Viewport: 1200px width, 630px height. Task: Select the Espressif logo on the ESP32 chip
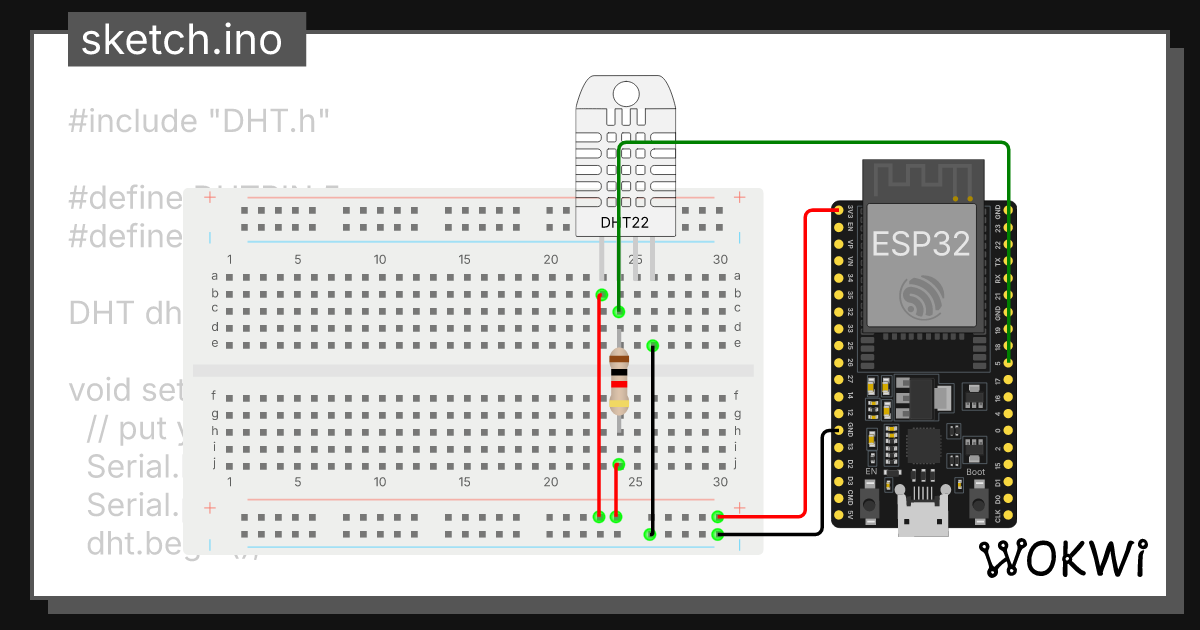click(x=920, y=295)
